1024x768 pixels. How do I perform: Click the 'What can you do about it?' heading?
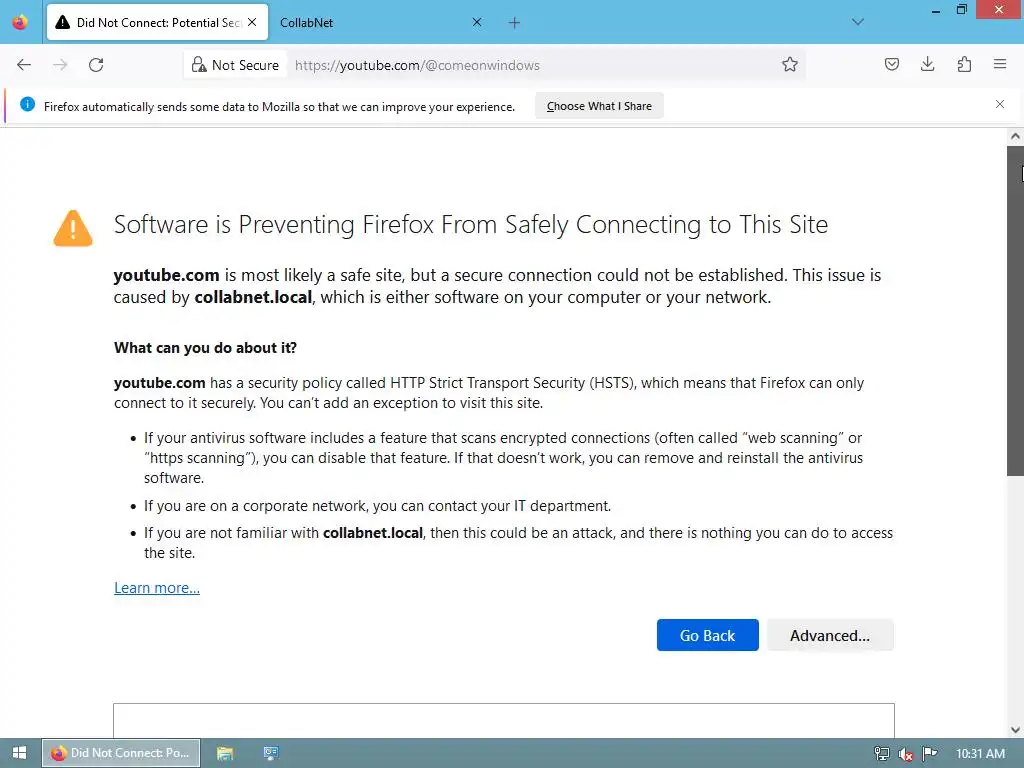[205, 347]
